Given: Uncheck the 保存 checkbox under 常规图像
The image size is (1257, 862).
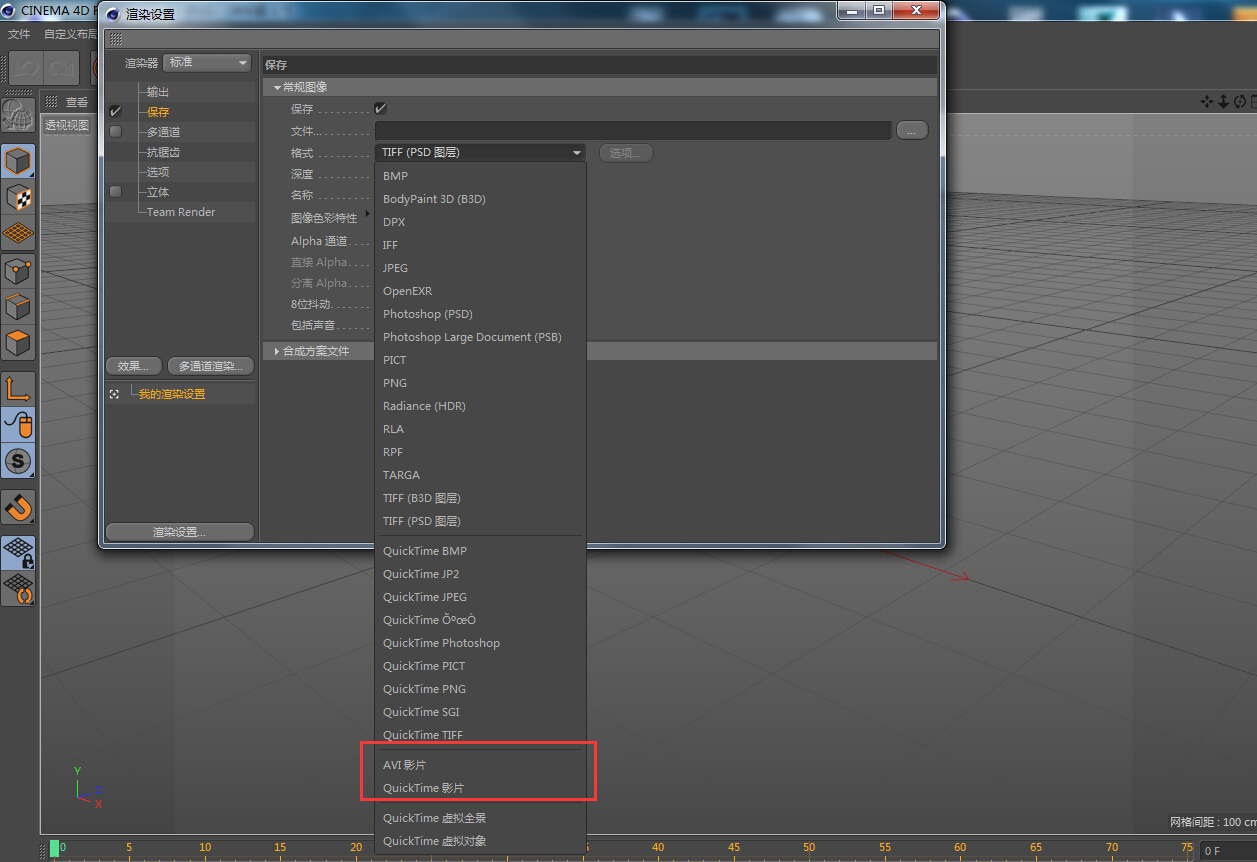Looking at the screenshot, I should (380, 108).
